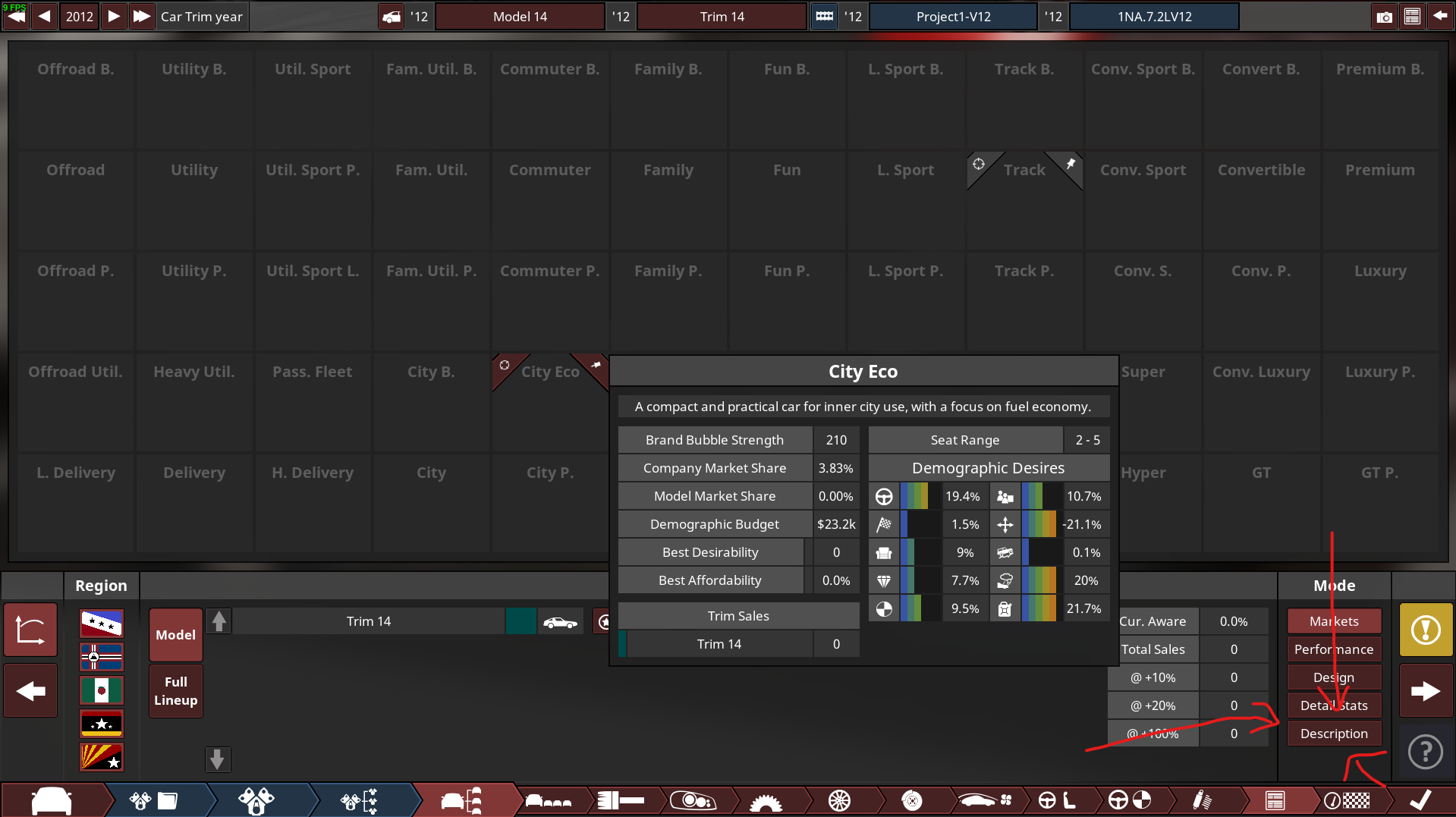Viewport: 1456px width, 817px height.
Task: Open the list menu icon in top bar
Action: [1412, 17]
